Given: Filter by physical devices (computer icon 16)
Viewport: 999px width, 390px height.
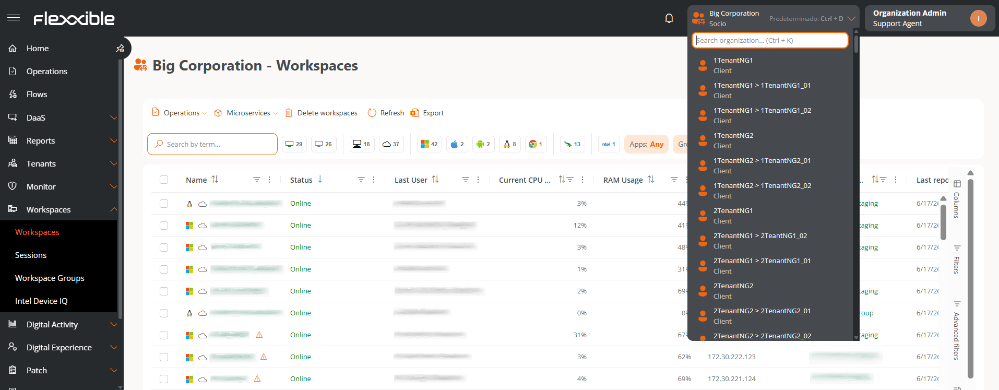Looking at the screenshot, I should click(x=363, y=144).
